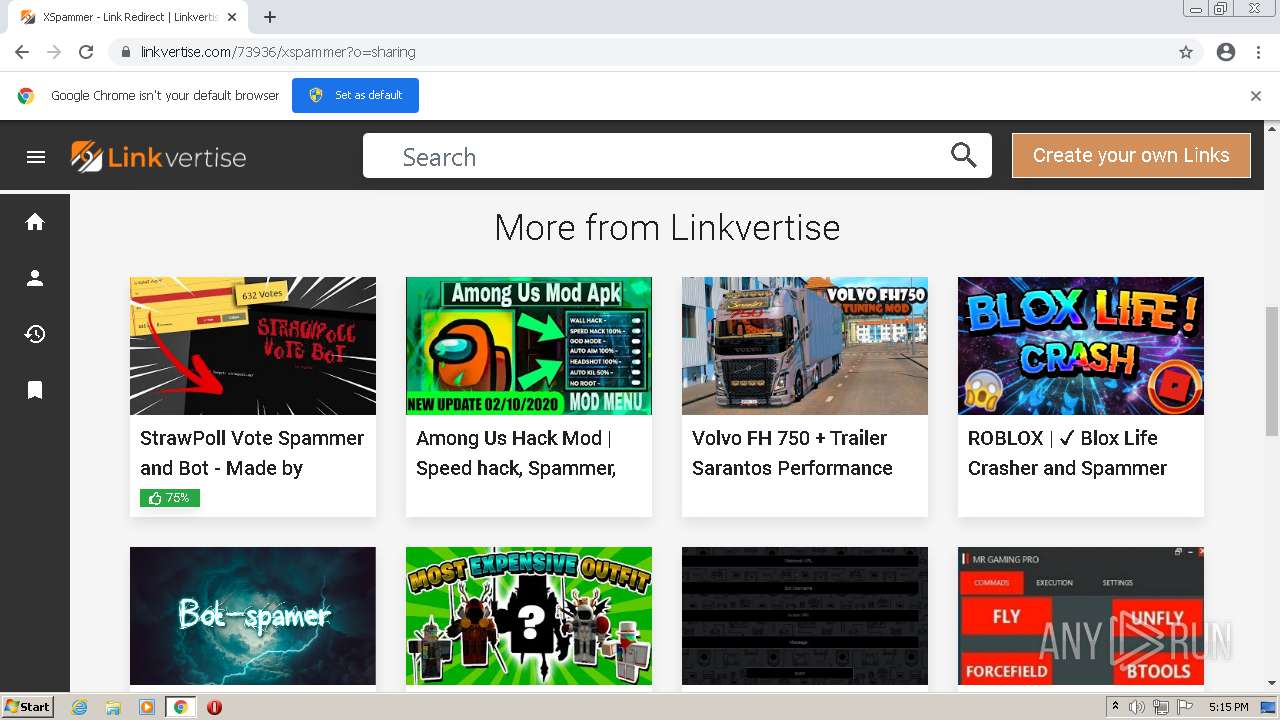1280x720 pixels.
Task: Go back in Chrome
Action: click(x=22, y=52)
